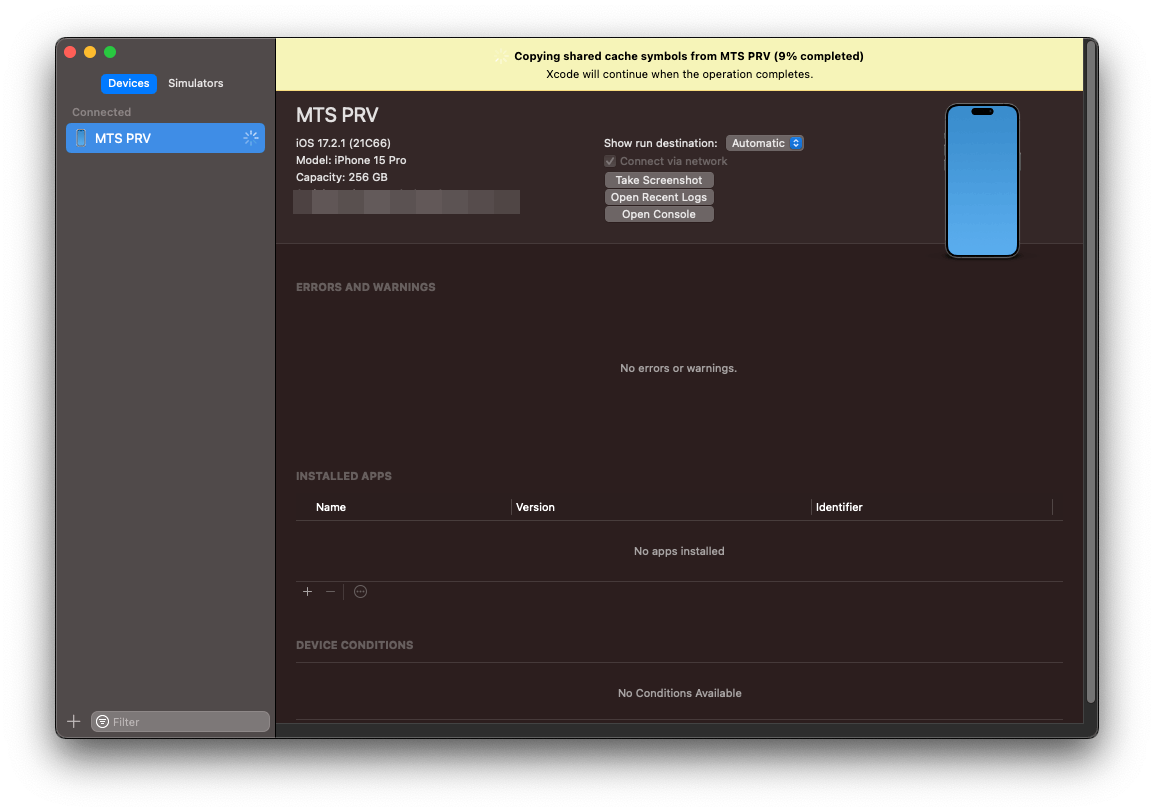Open the device console
Viewport: 1154px width, 812px height.
click(x=659, y=213)
